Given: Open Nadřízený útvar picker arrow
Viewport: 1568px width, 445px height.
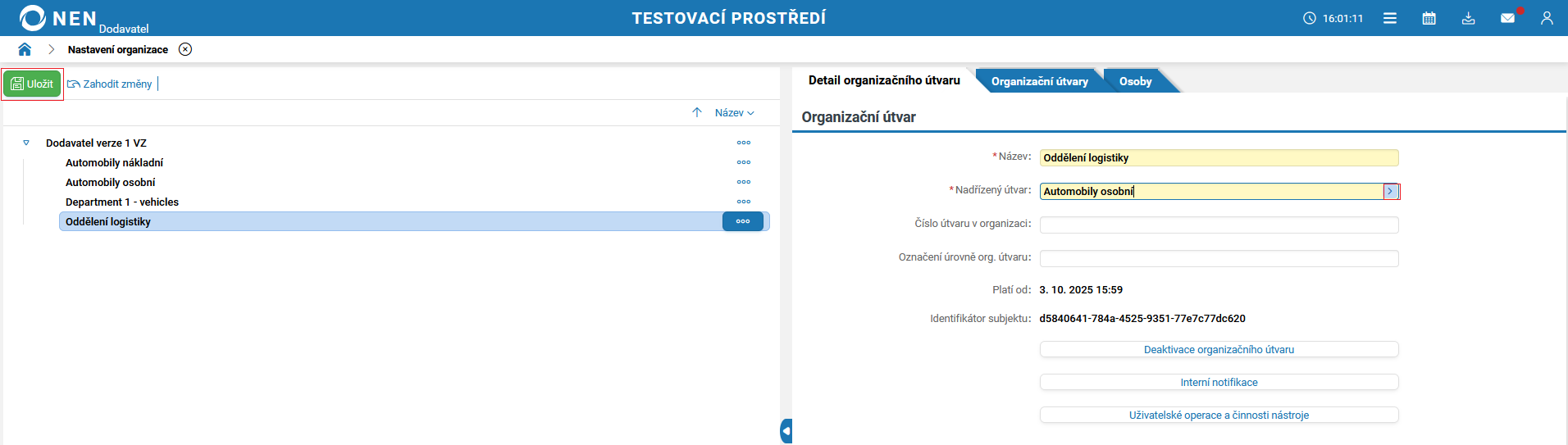Looking at the screenshot, I should pos(1390,191).
